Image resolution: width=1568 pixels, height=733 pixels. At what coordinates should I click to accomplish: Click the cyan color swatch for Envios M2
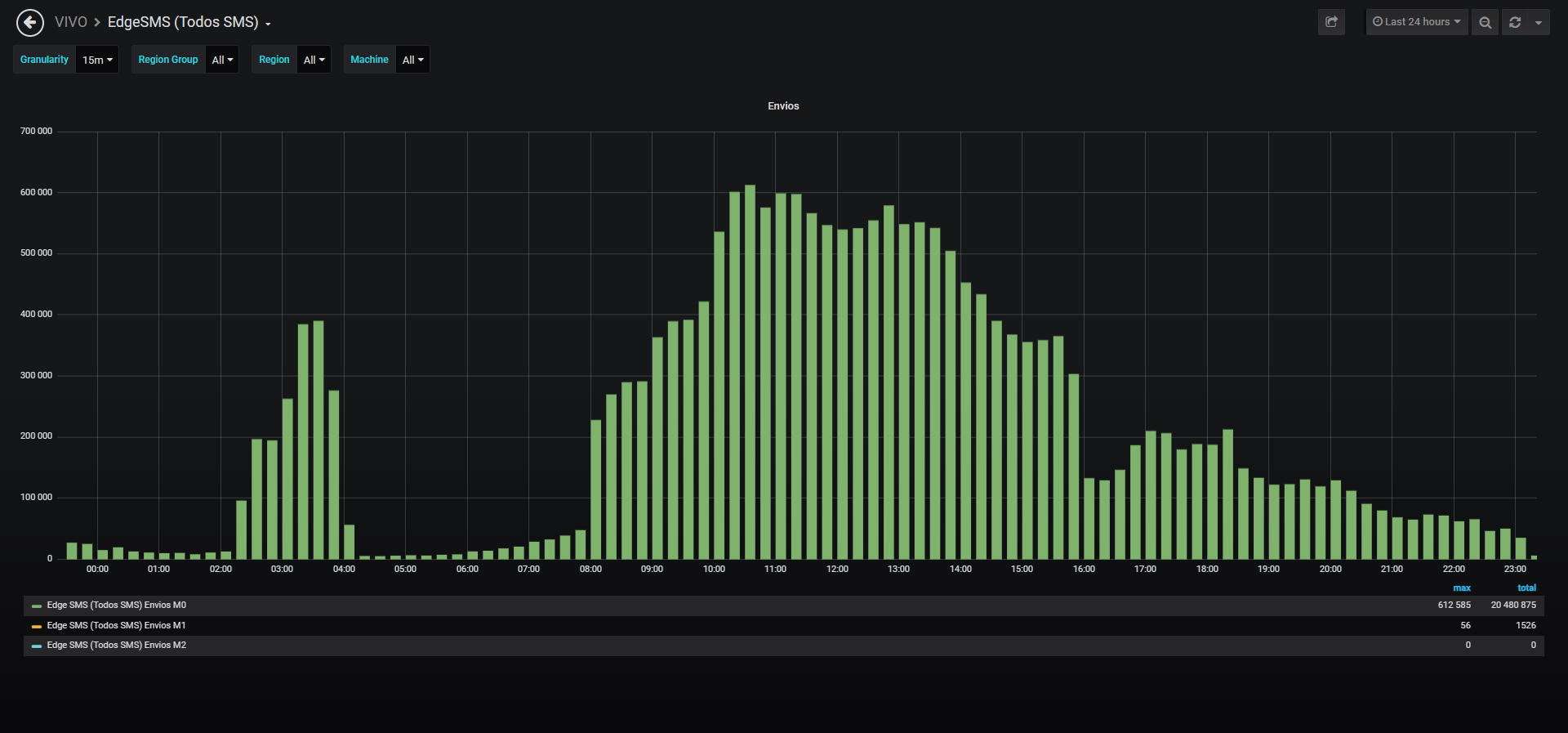37,646
